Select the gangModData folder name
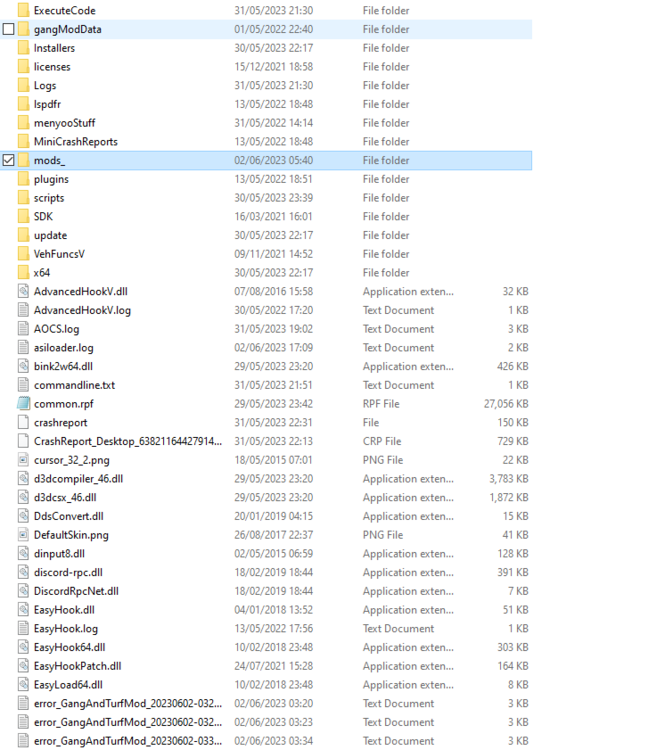The height and width of the screenshot is (750, 665). click(67, 29)
